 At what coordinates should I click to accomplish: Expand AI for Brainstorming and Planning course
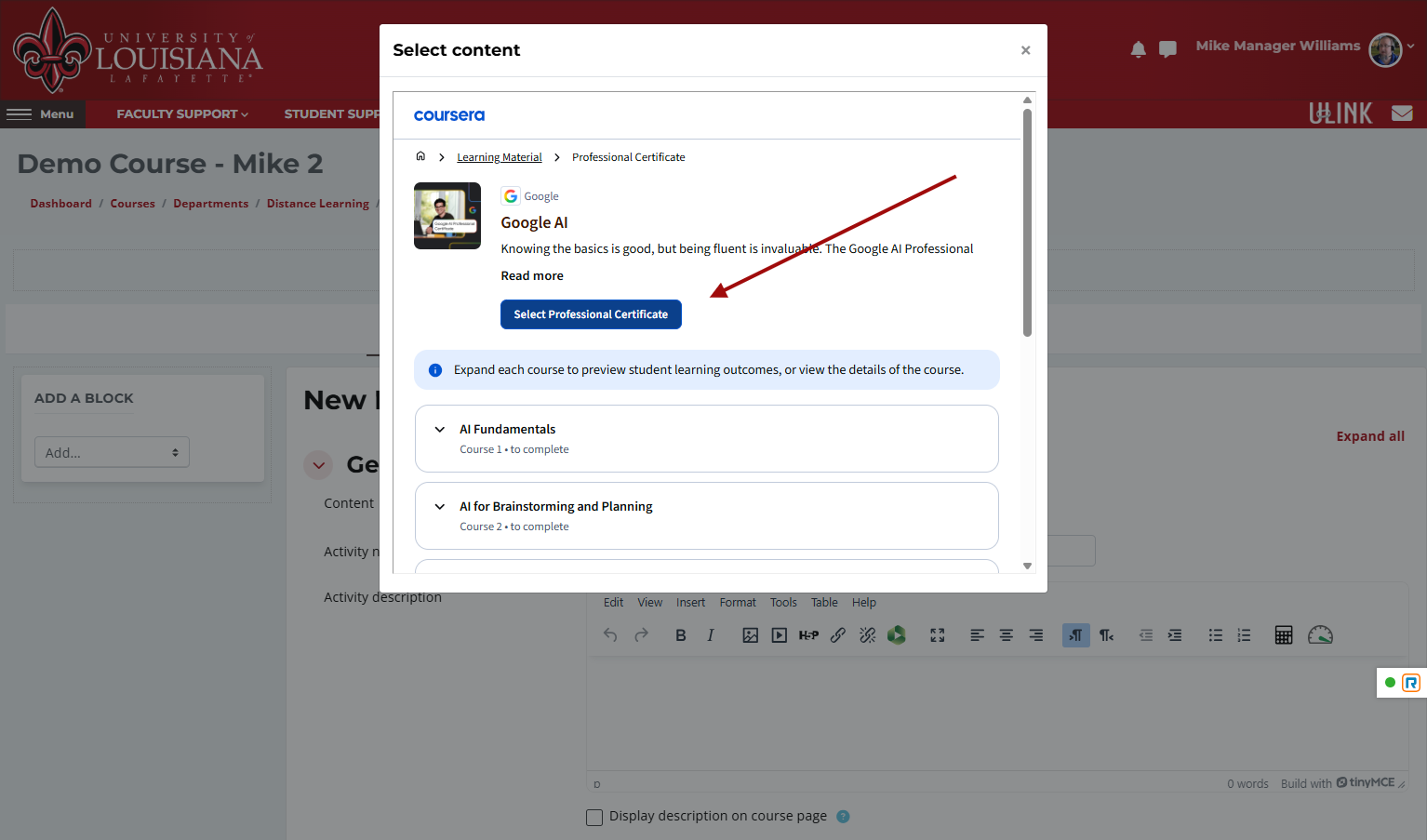click(x=707, y=515)
